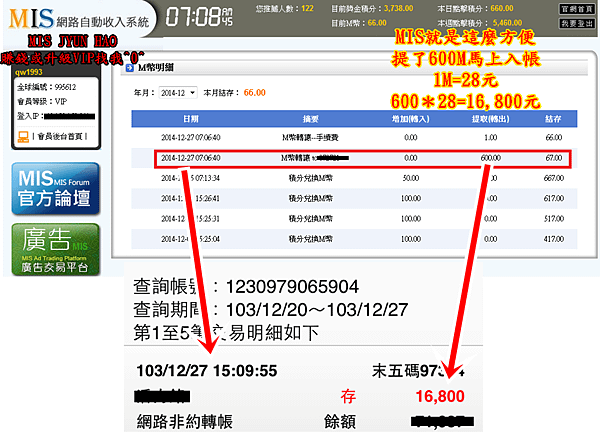
Task: Click the account number 1230979065904
Action: point(292,287)
